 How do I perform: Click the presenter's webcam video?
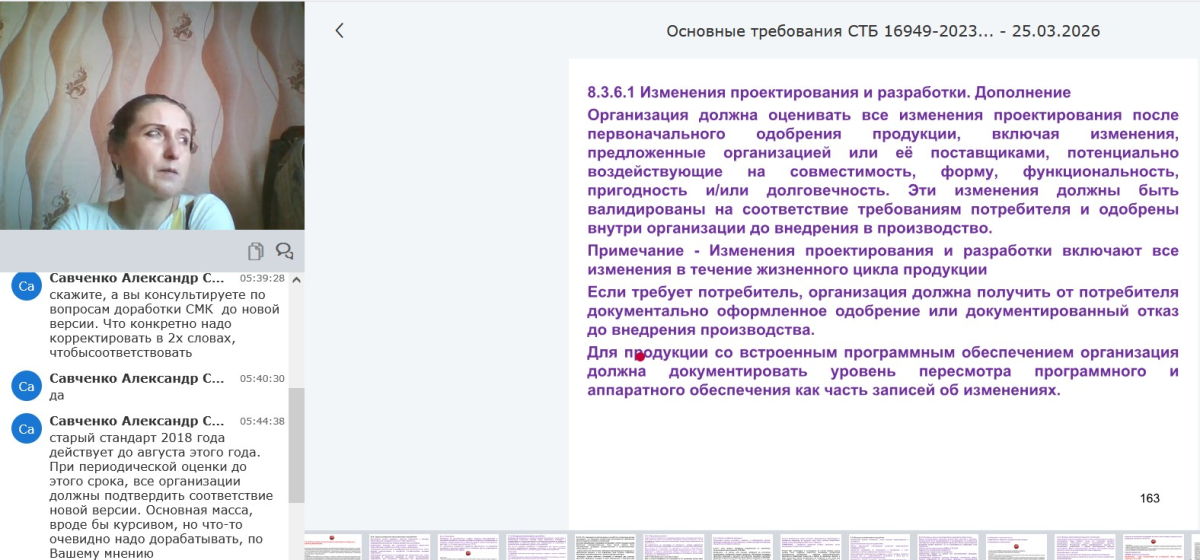[152, 115]
